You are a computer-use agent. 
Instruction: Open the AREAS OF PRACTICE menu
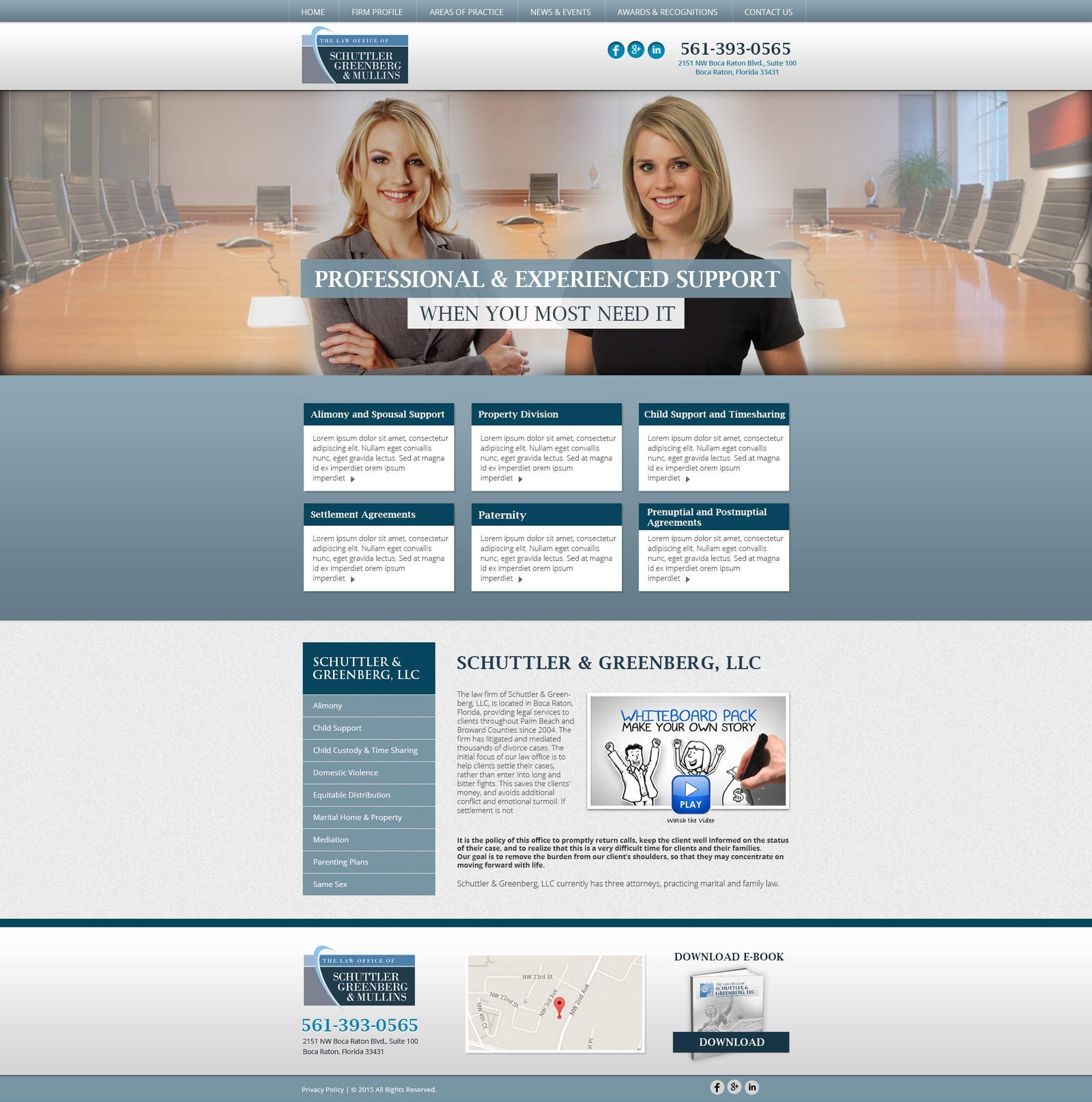coord(465,12)
